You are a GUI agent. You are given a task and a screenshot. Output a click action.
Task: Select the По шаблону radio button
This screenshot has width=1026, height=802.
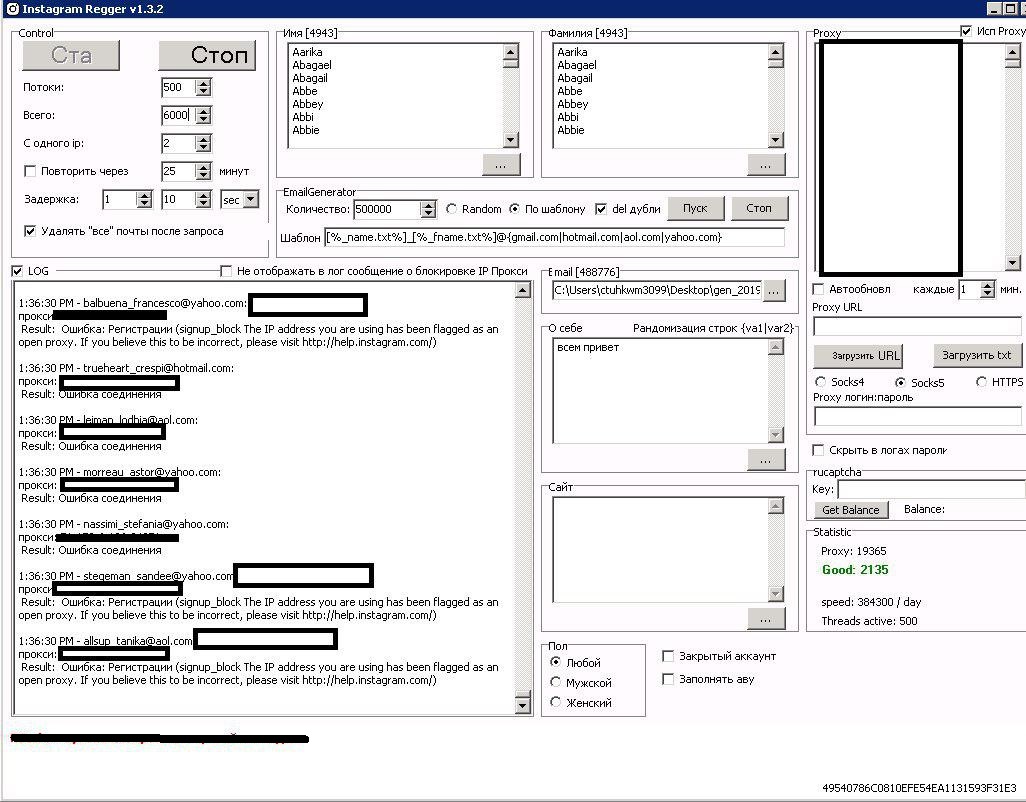(x=515, y=209)
